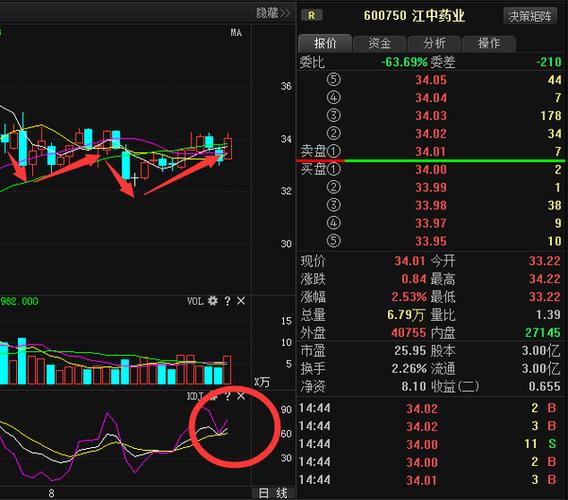Open the 操作 tab
Image resolution: width=568 pixels, height=500 pixels.
[489, 43]
